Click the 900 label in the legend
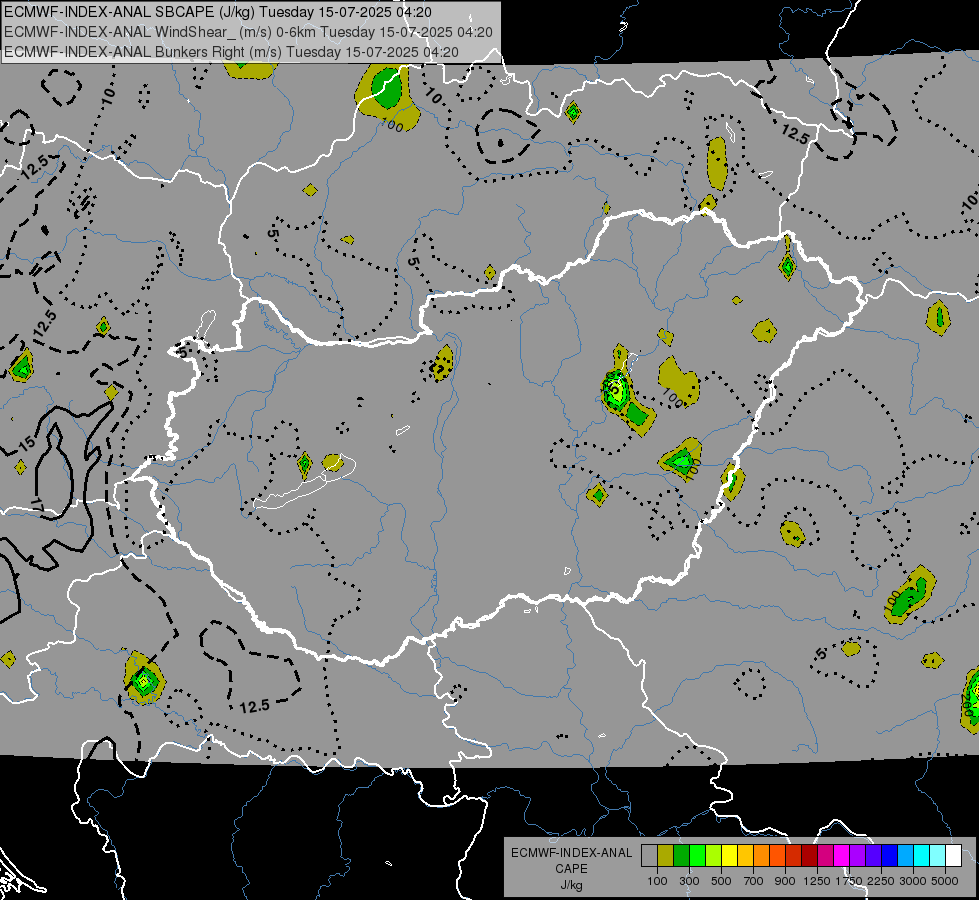Screen dimensions: 979x900 785,881
